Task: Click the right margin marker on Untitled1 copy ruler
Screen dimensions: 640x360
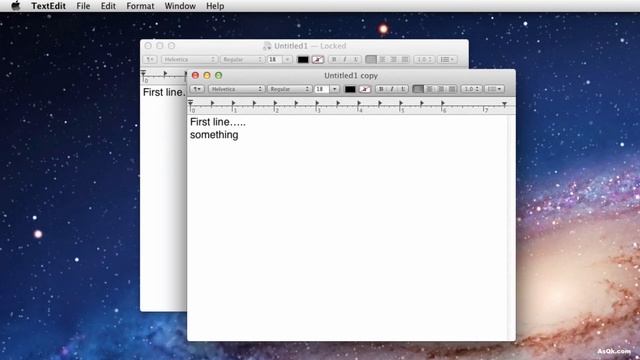Action: coord(504,104)
